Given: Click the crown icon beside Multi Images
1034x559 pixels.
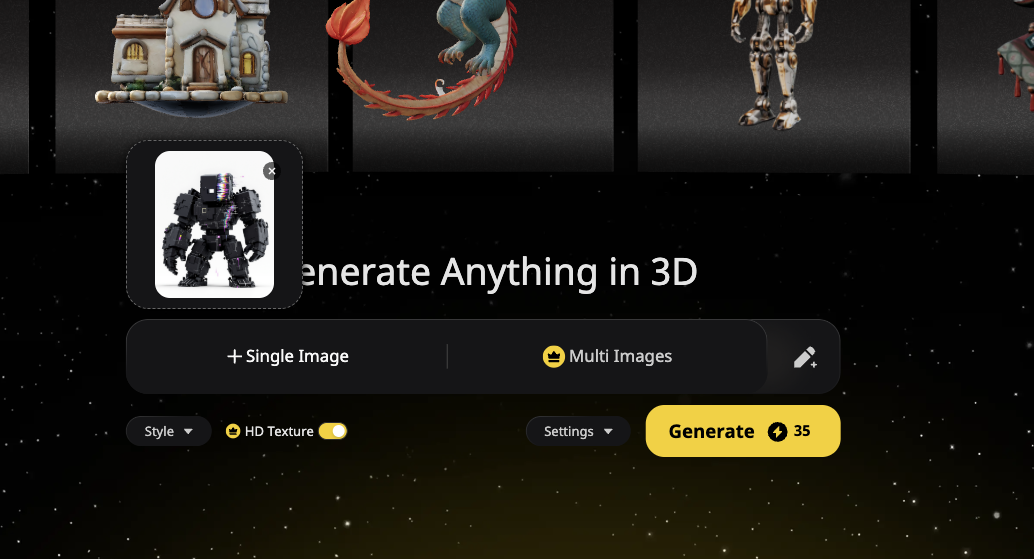Looking at the screenshot, I should pos(553,357).
